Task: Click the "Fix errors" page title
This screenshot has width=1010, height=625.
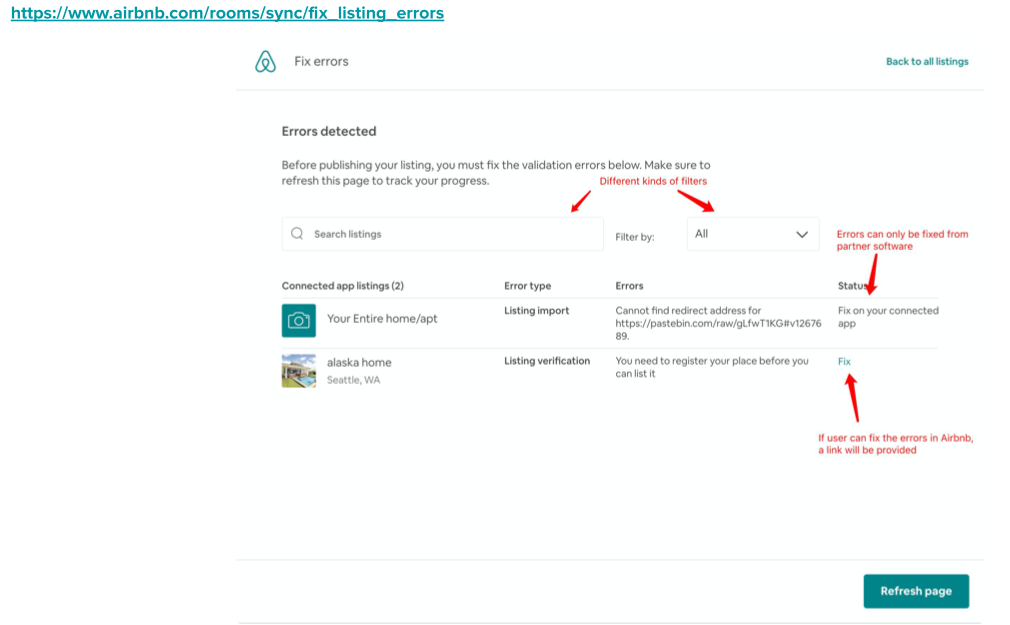Action: pyautogui.click(x=321, y=62)
